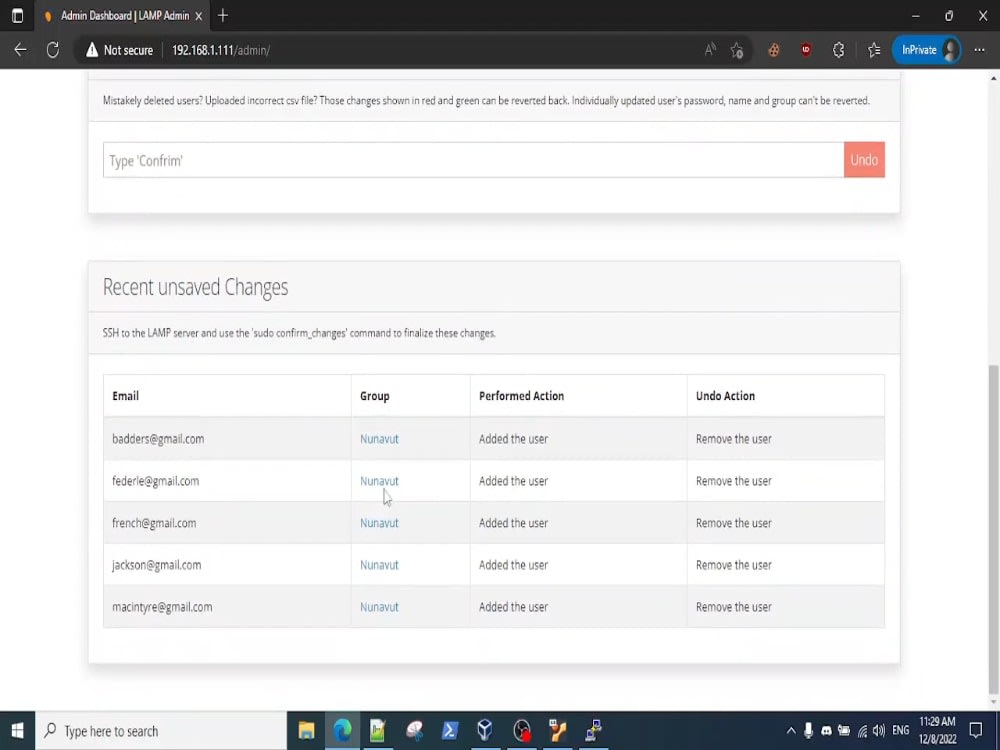
Task: Launch OBS Studio from the taskbar
Action: [x=521, y=731]
